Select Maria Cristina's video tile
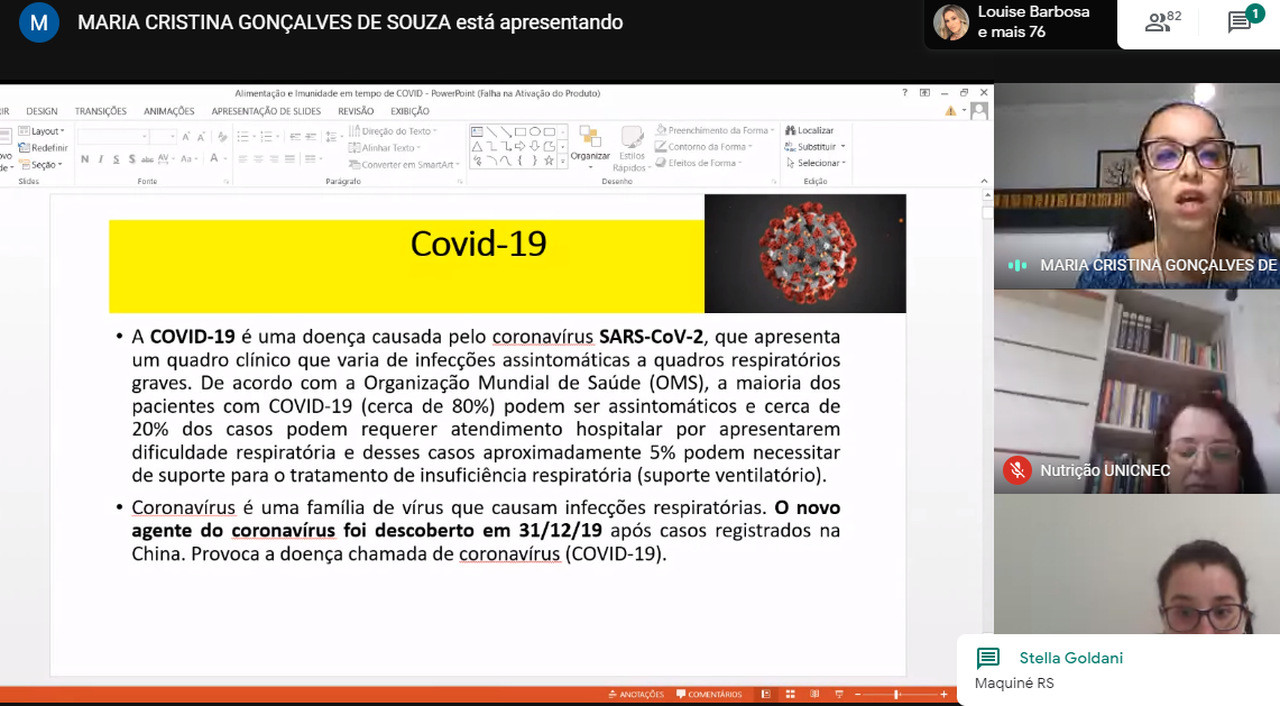 [x=1137, y=186]
